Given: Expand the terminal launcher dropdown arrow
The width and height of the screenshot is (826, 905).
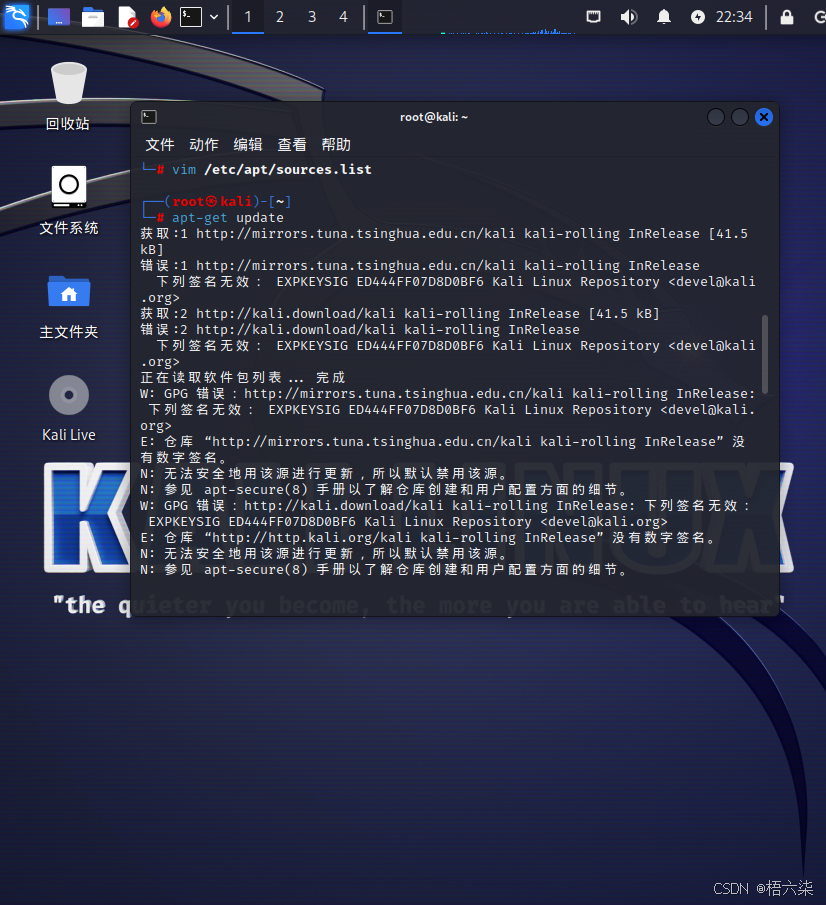Looking at the screenshot, I should tap(214, 17).
